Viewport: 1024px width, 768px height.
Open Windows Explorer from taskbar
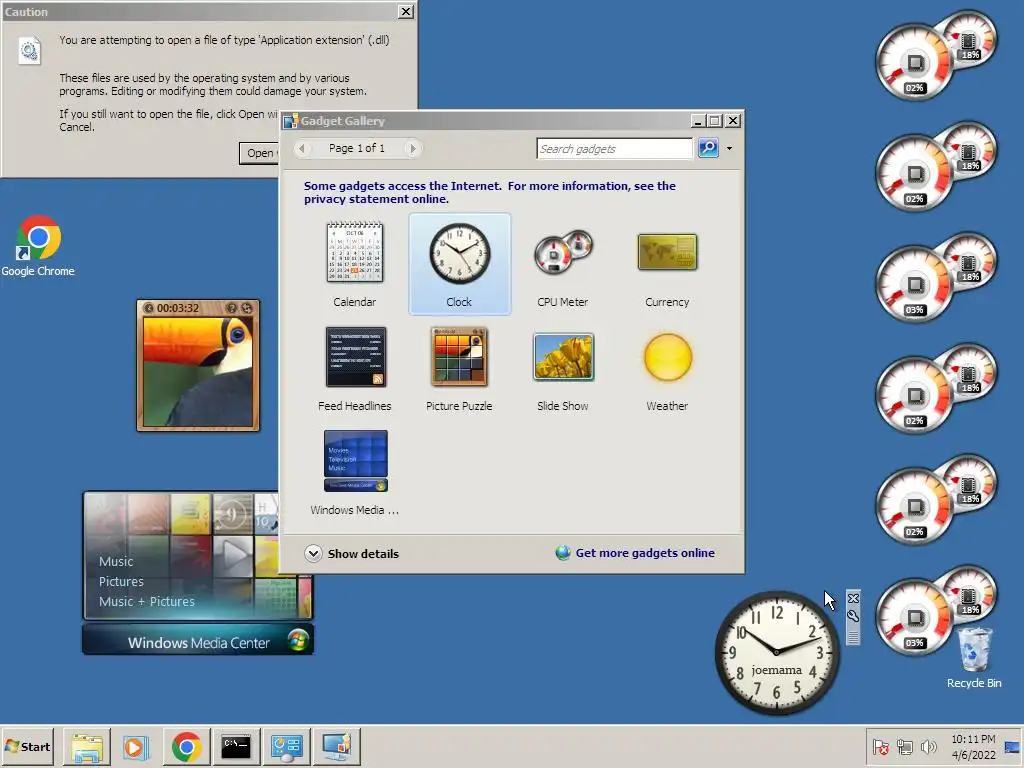click(87, 747)
